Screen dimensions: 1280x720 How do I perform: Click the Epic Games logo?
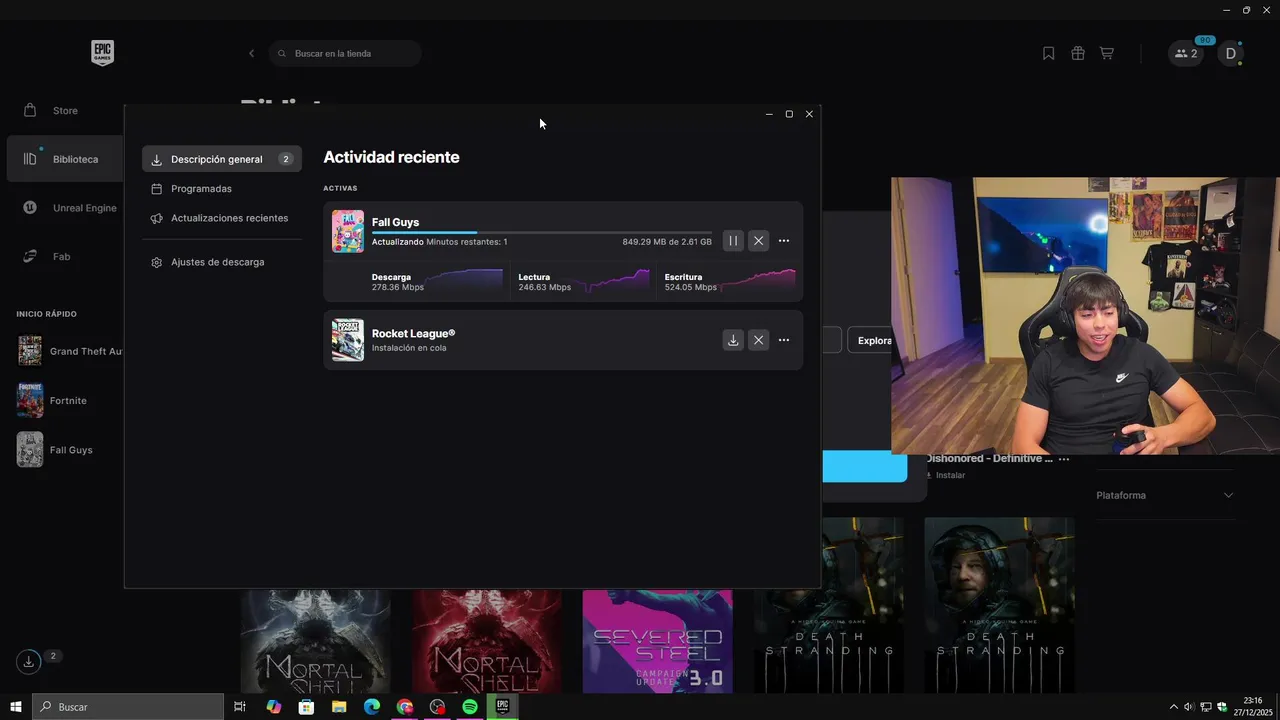102,53
